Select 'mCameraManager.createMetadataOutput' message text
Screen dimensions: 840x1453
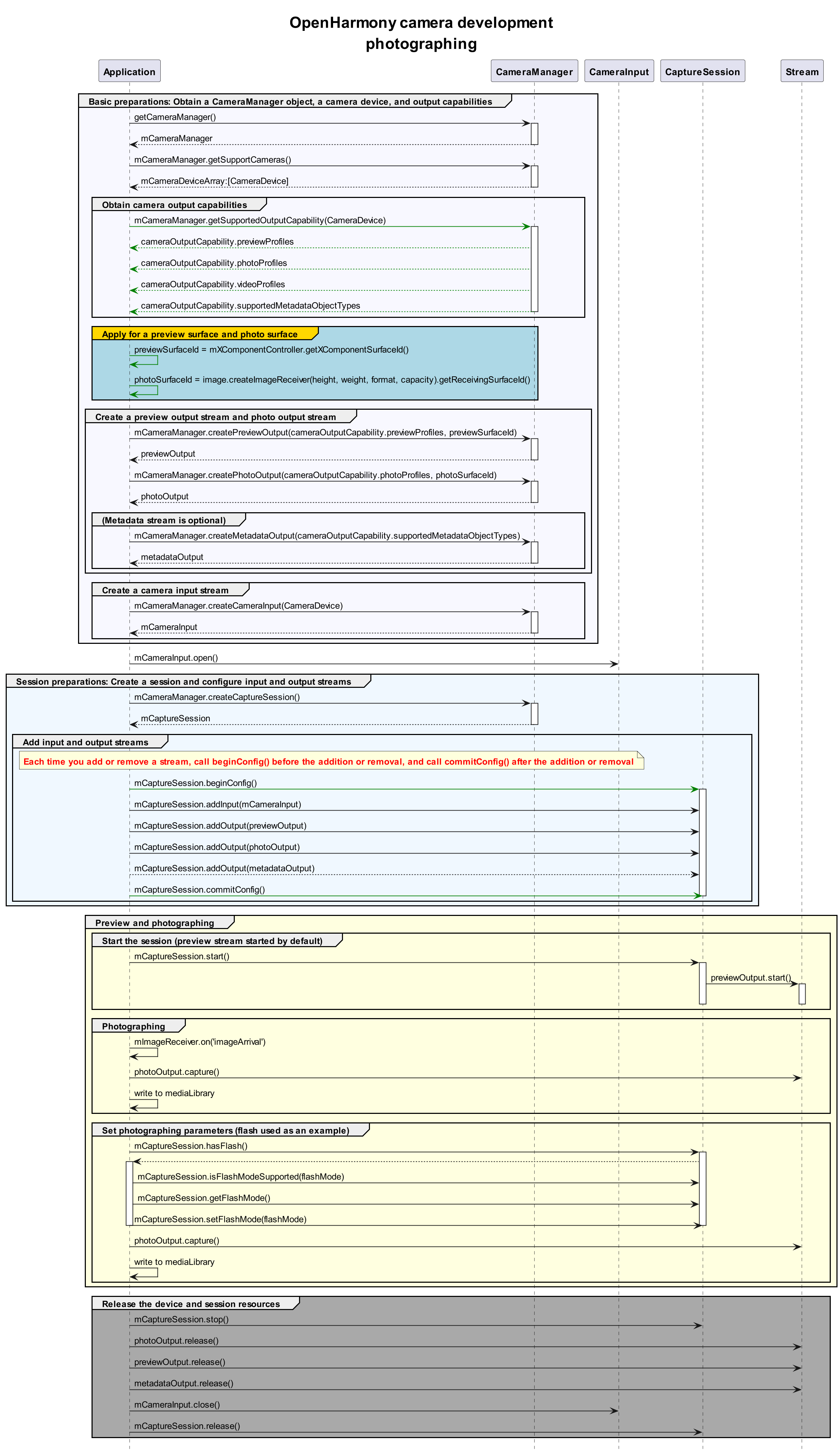tap(327, 536)
